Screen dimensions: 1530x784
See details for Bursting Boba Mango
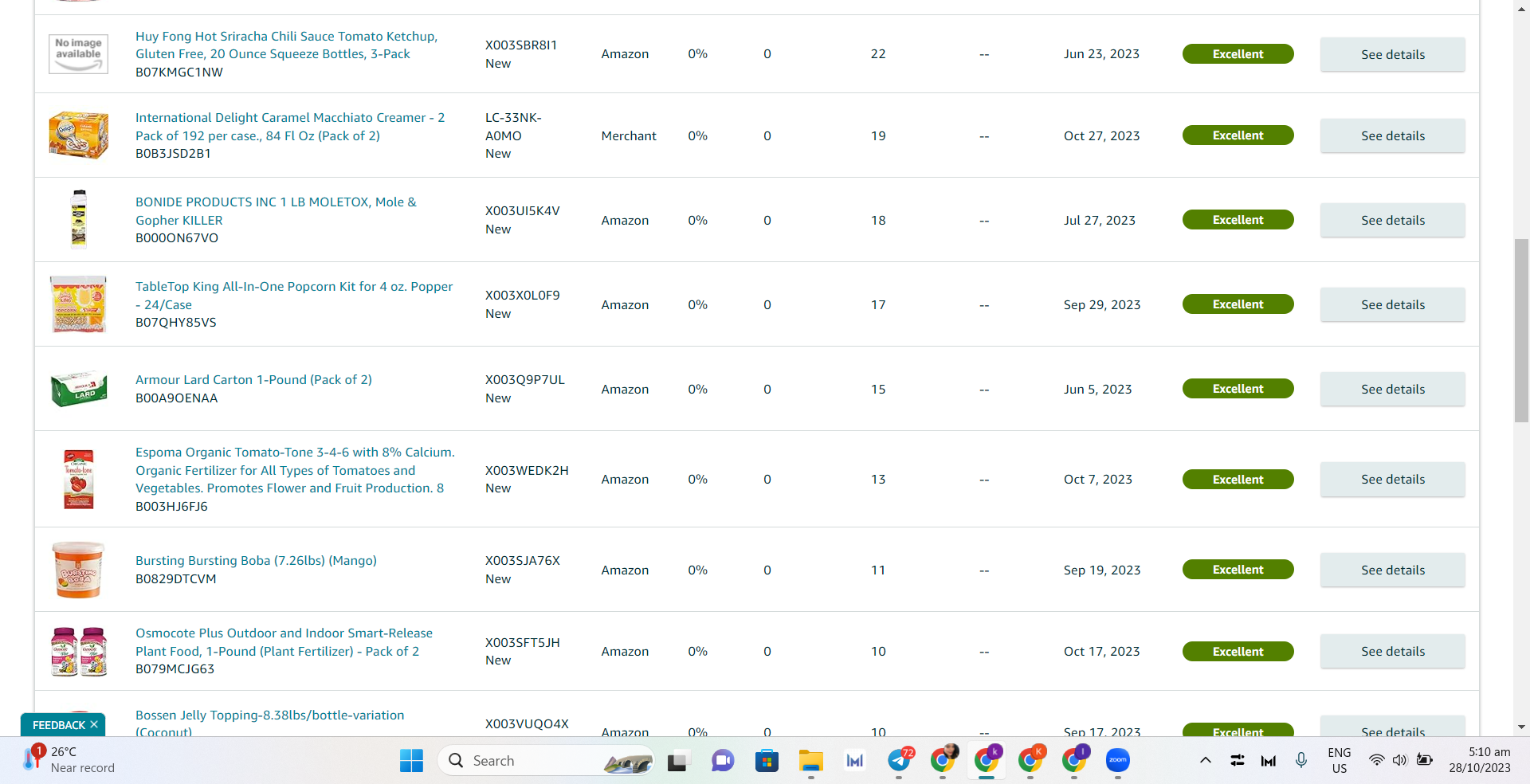pyautogui.click(x=1393, y=570)
